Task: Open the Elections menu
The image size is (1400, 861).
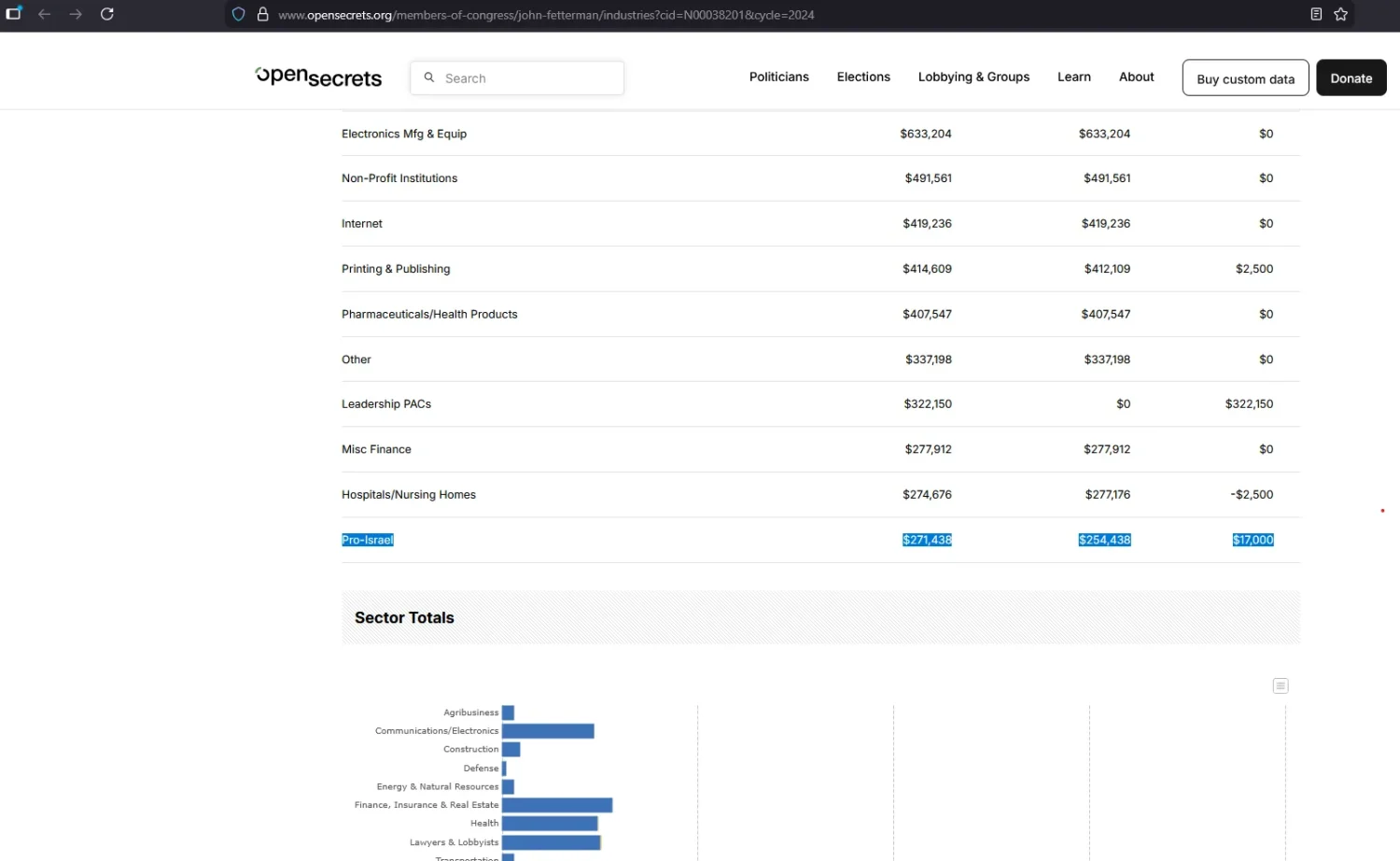Action: click(863, 77)
